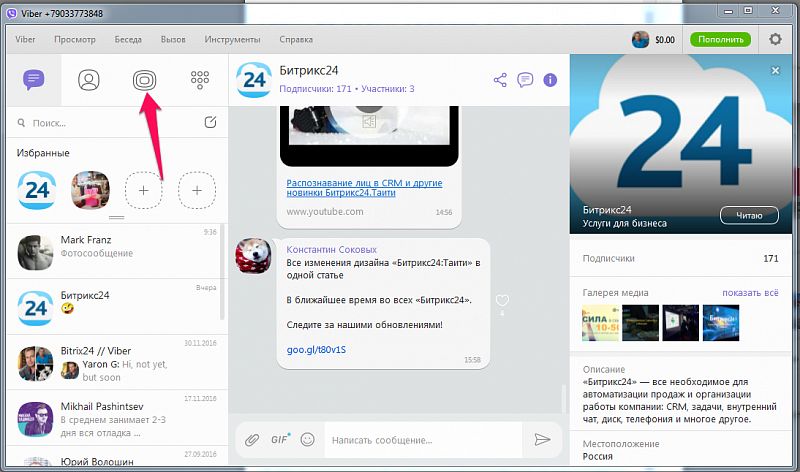Toggle the info panel icon
Image resolution: width=800 pixels, height=472 pixels.
[x=550, y=80]
